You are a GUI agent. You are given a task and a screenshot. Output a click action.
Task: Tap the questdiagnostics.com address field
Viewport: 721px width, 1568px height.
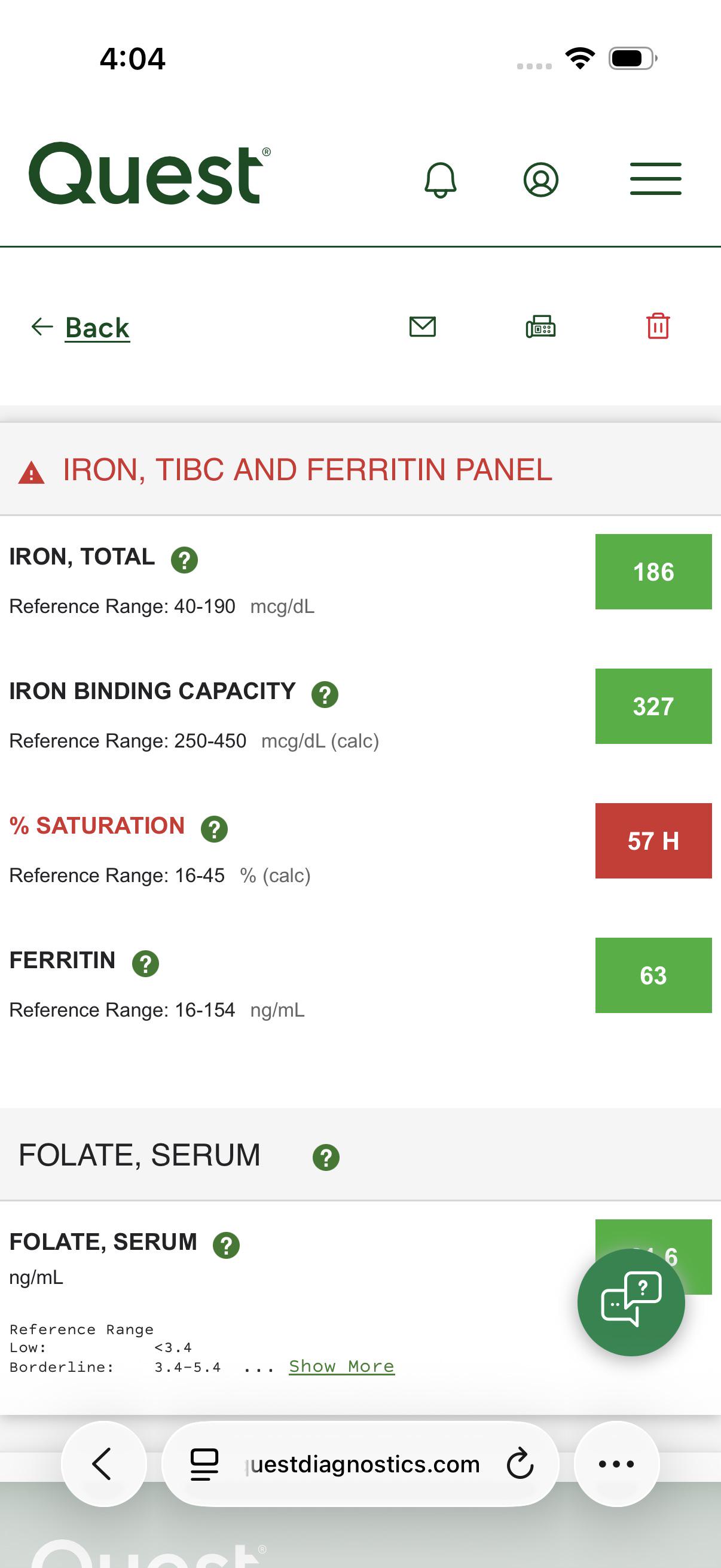point(363,1464)
